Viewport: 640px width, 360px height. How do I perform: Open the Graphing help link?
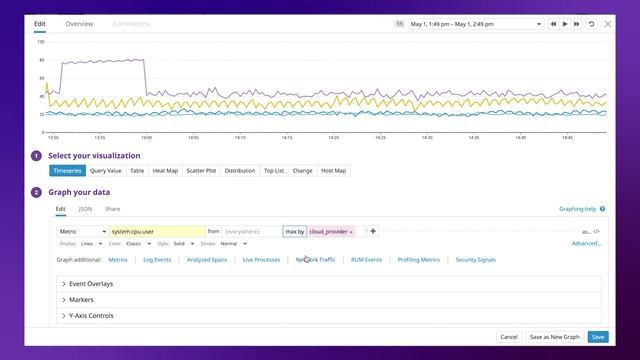578,209
